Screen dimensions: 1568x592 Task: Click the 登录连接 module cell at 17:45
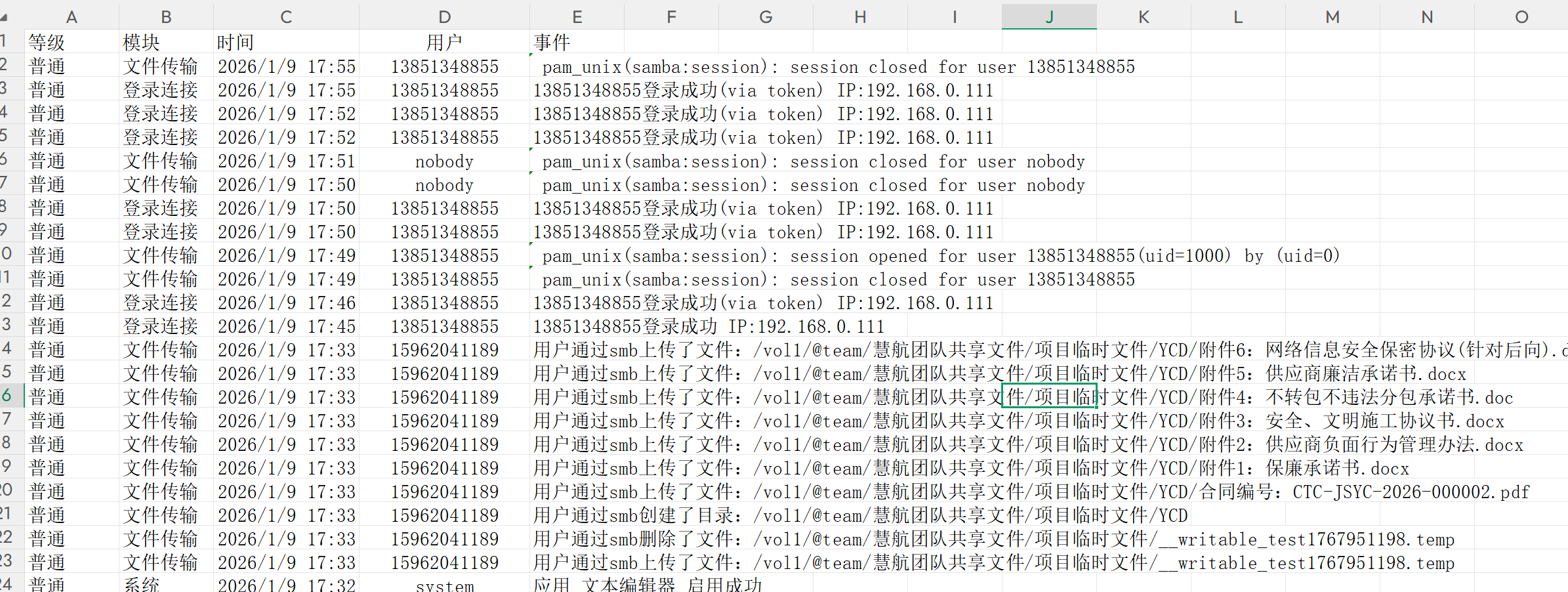[166, 326]
